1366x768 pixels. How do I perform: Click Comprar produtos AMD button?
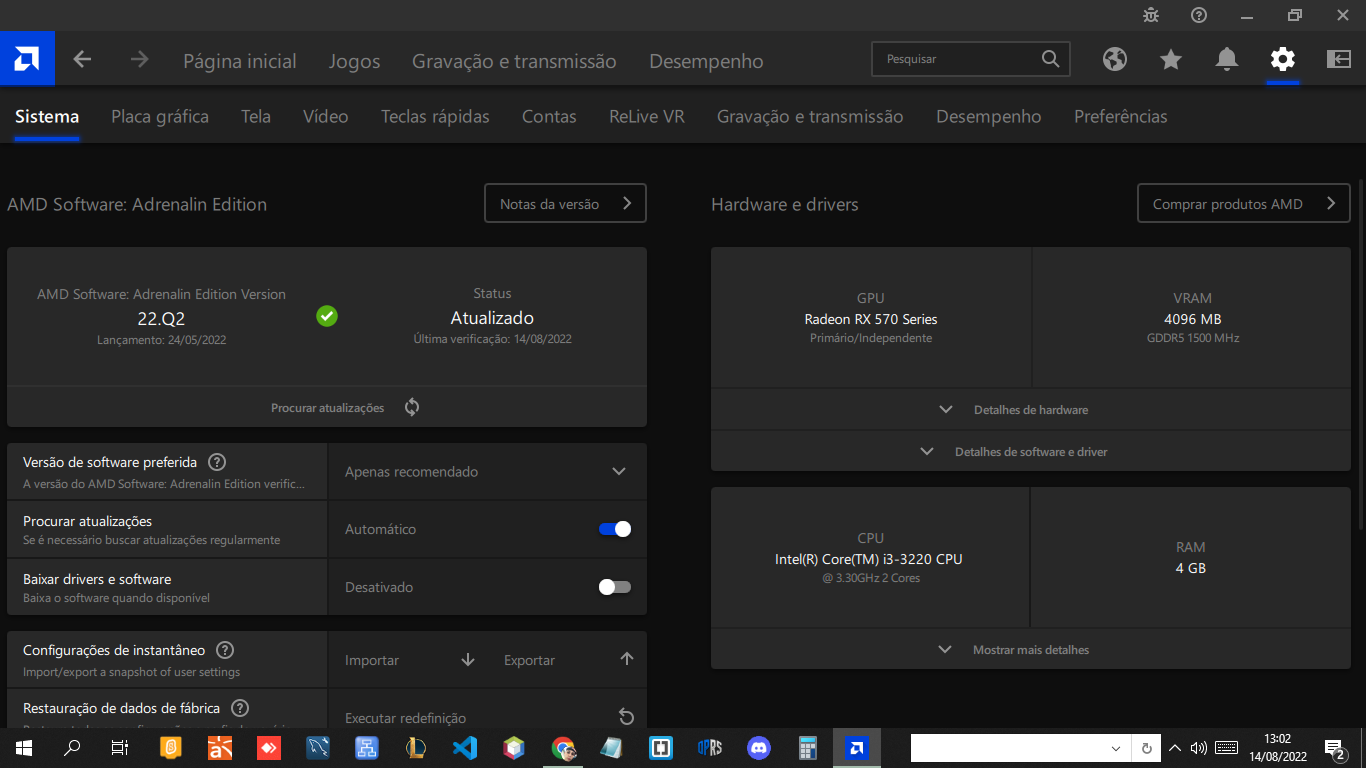tap(1244, 203)
